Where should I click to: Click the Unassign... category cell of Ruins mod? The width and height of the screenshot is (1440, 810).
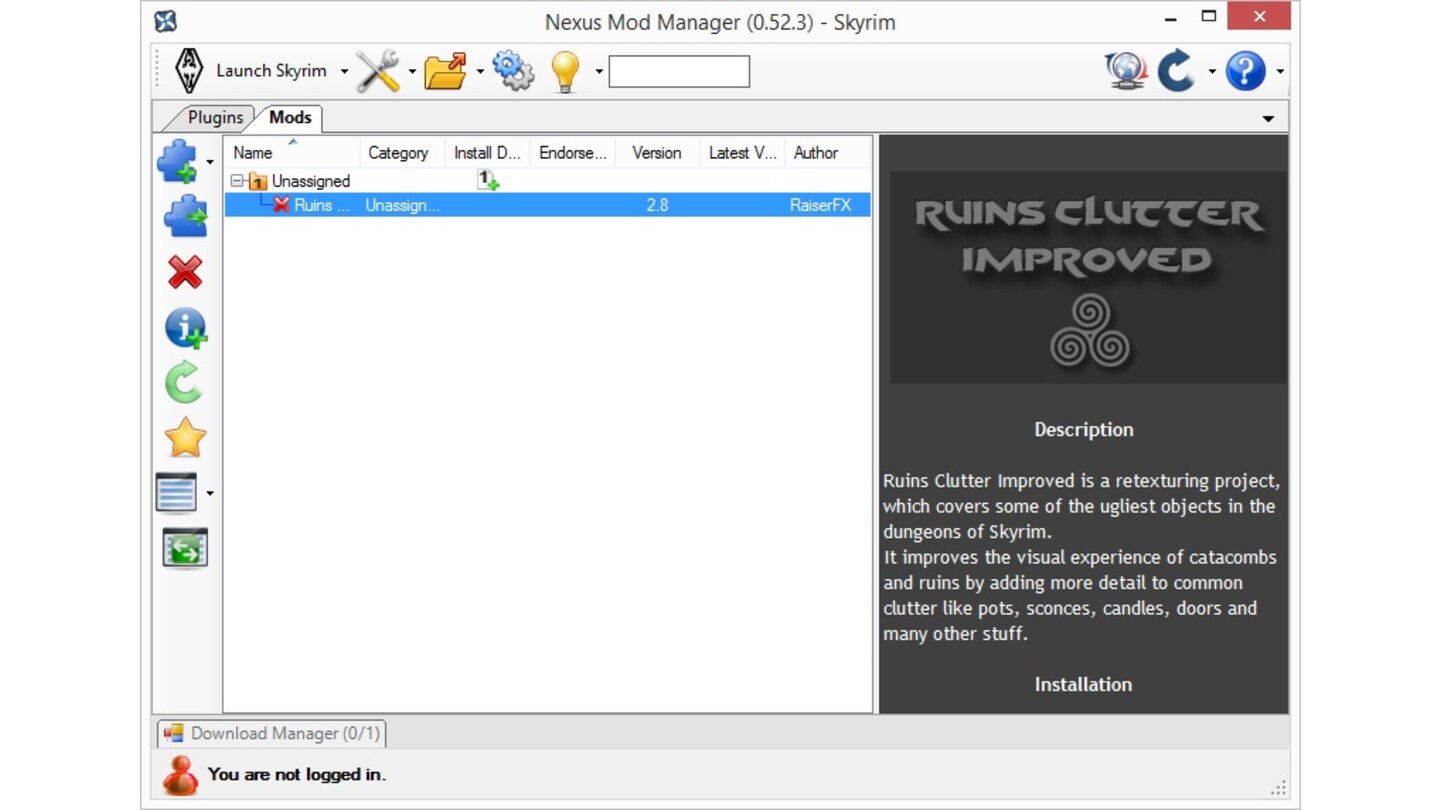tap(402, 205)
